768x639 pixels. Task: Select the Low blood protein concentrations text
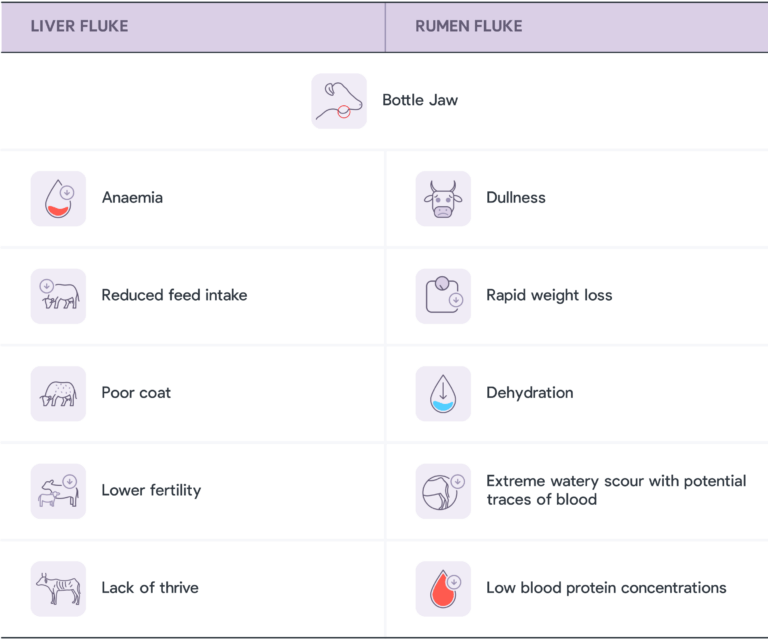[606, 588]
